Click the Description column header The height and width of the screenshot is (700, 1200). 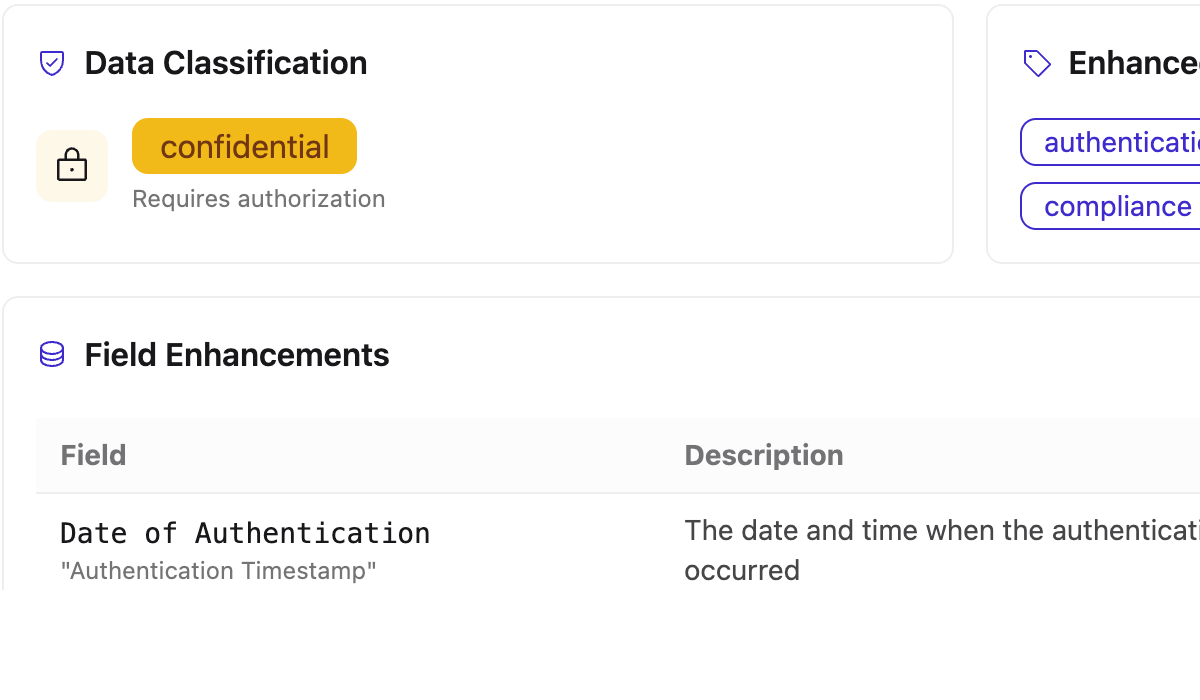[x=764, y=455]
